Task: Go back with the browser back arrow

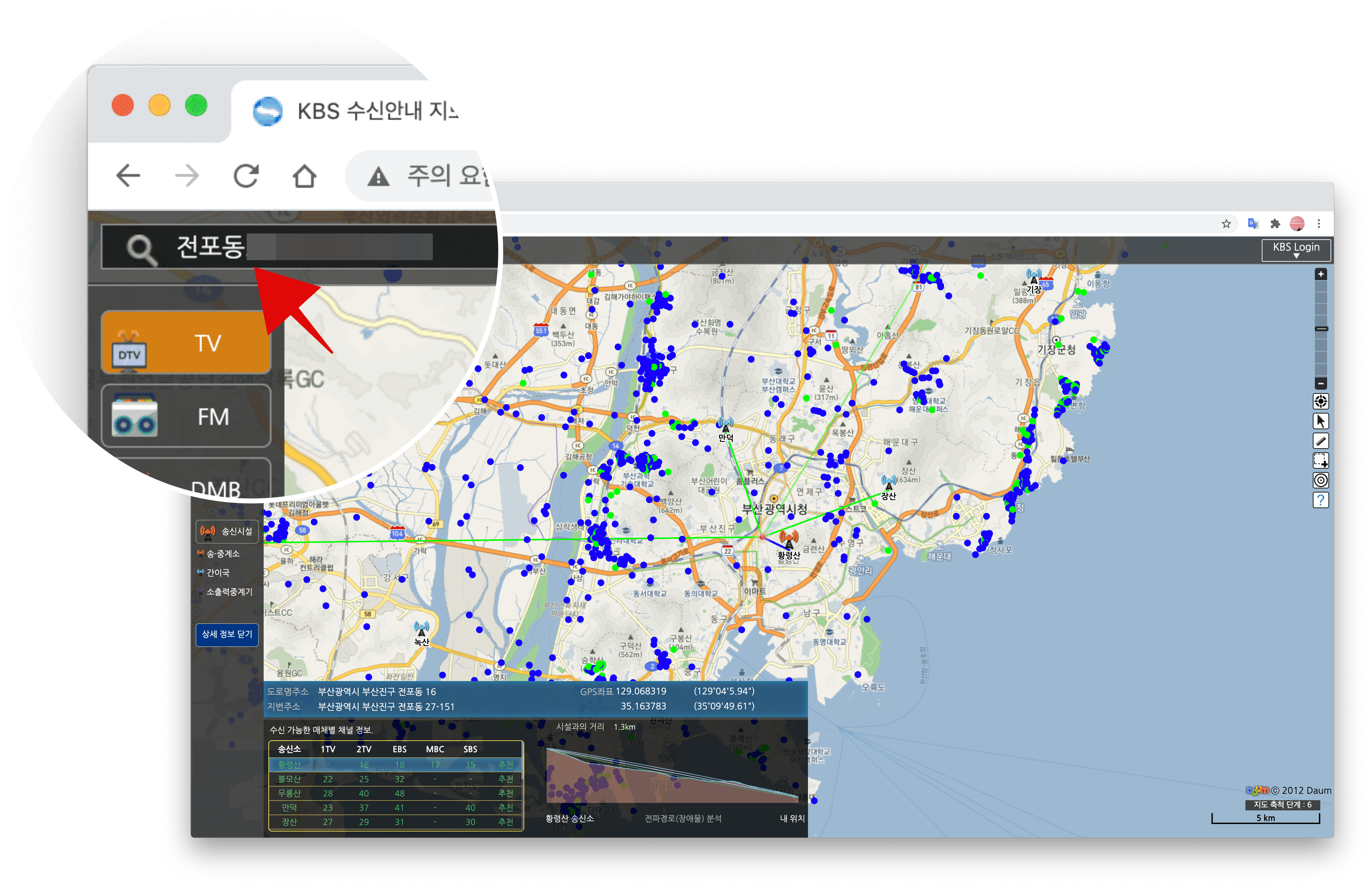Action: click(x=128, y=175)
